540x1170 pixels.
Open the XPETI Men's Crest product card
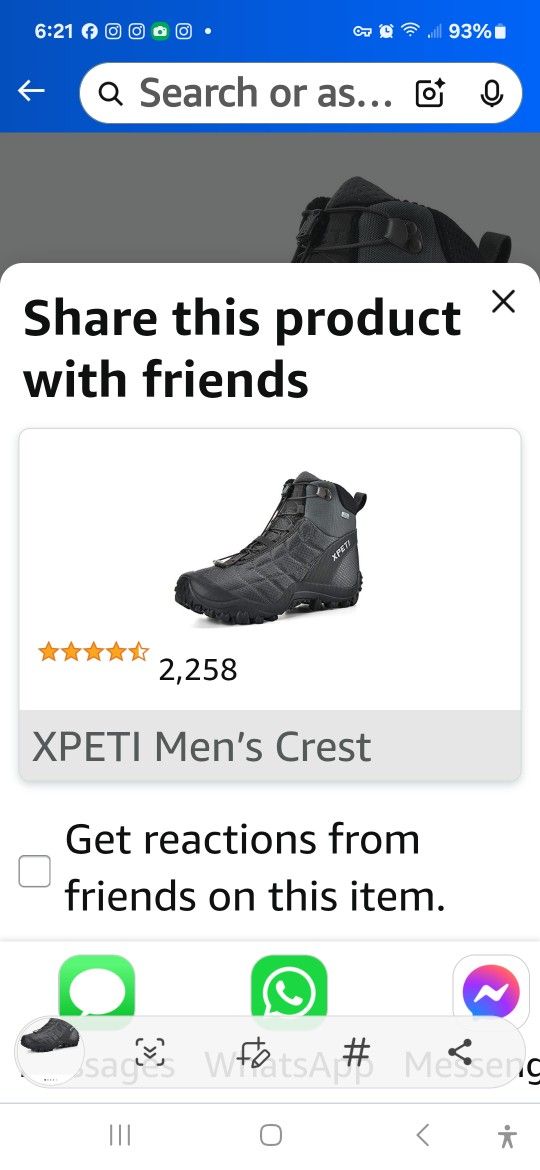[270, 605]
